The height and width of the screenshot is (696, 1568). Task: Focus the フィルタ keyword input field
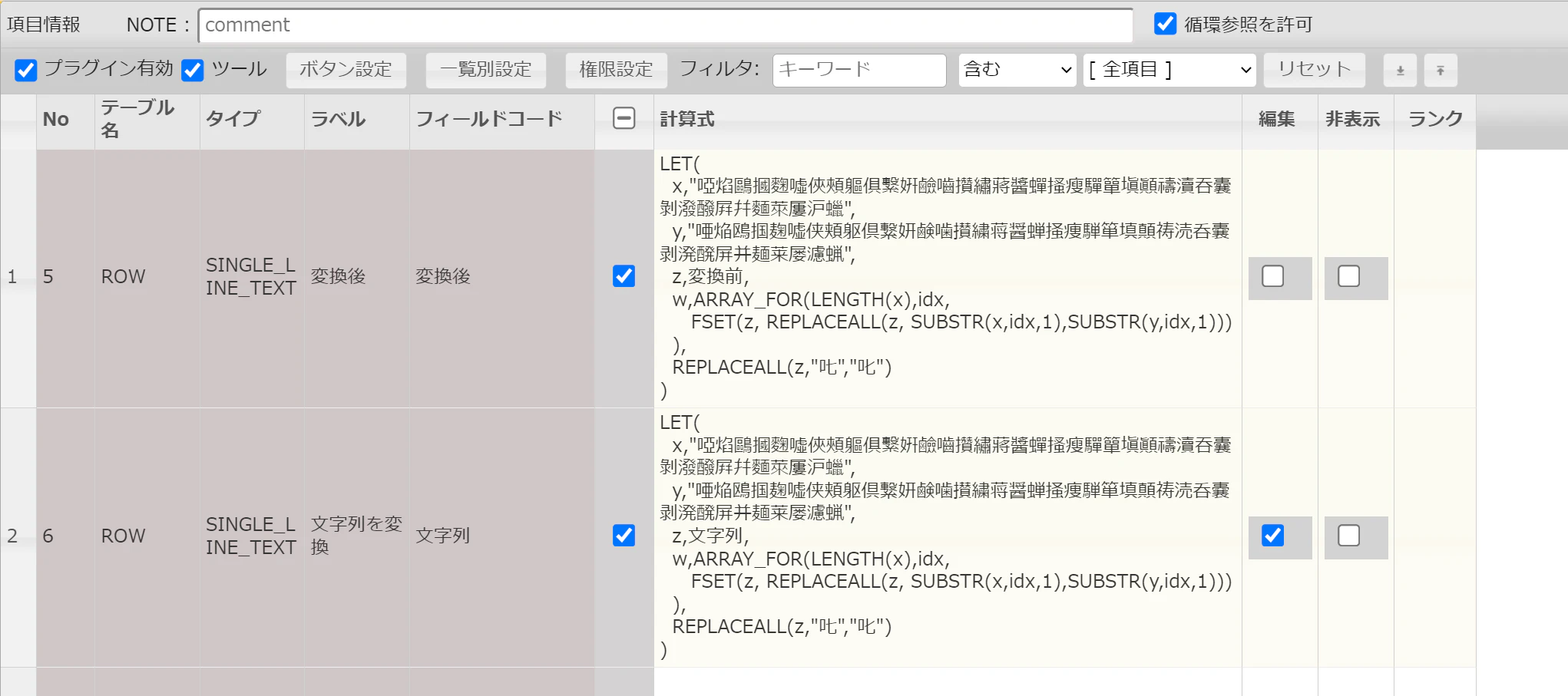coord(859,70)
